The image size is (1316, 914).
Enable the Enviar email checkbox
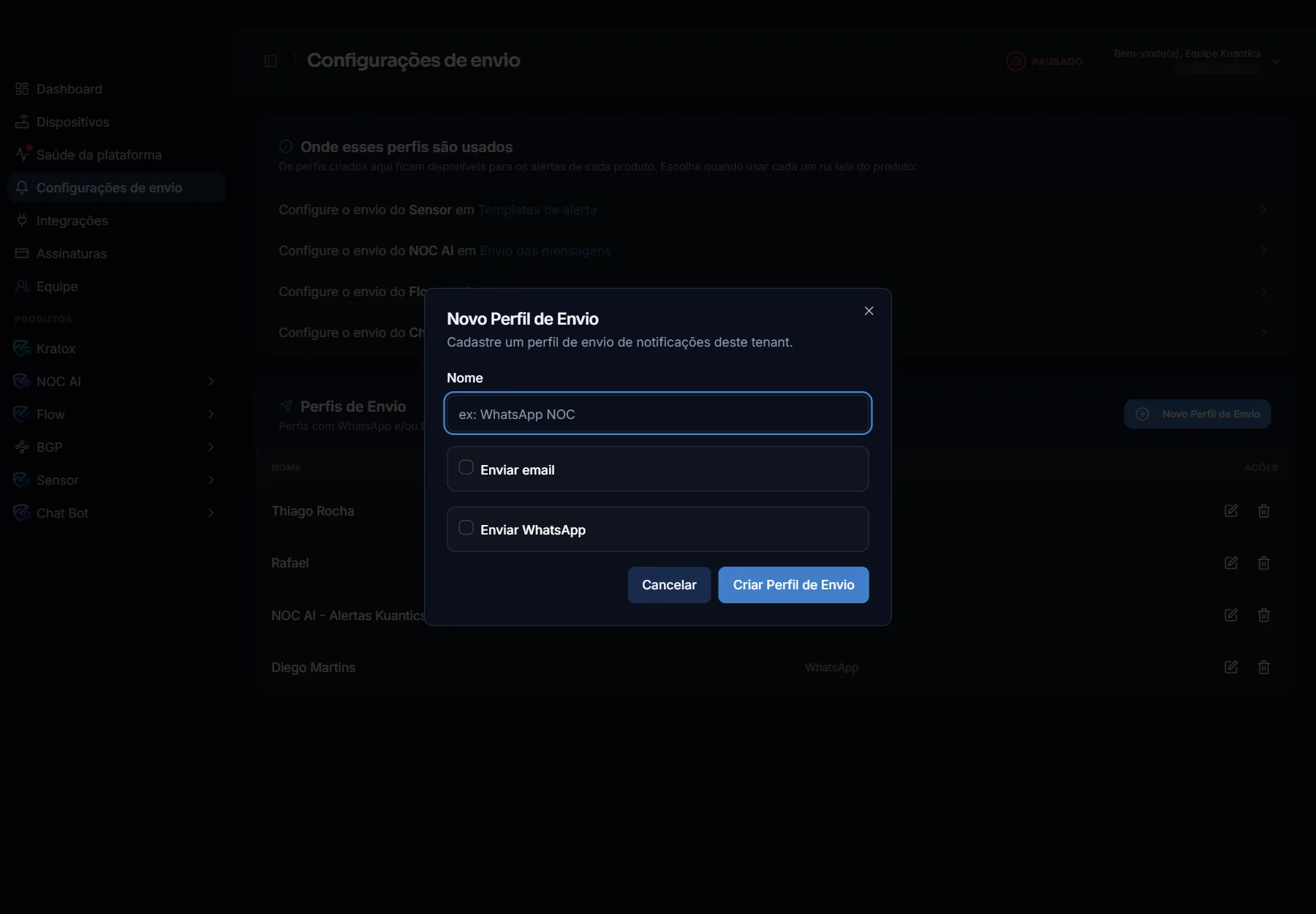click(x=466, y=467)
